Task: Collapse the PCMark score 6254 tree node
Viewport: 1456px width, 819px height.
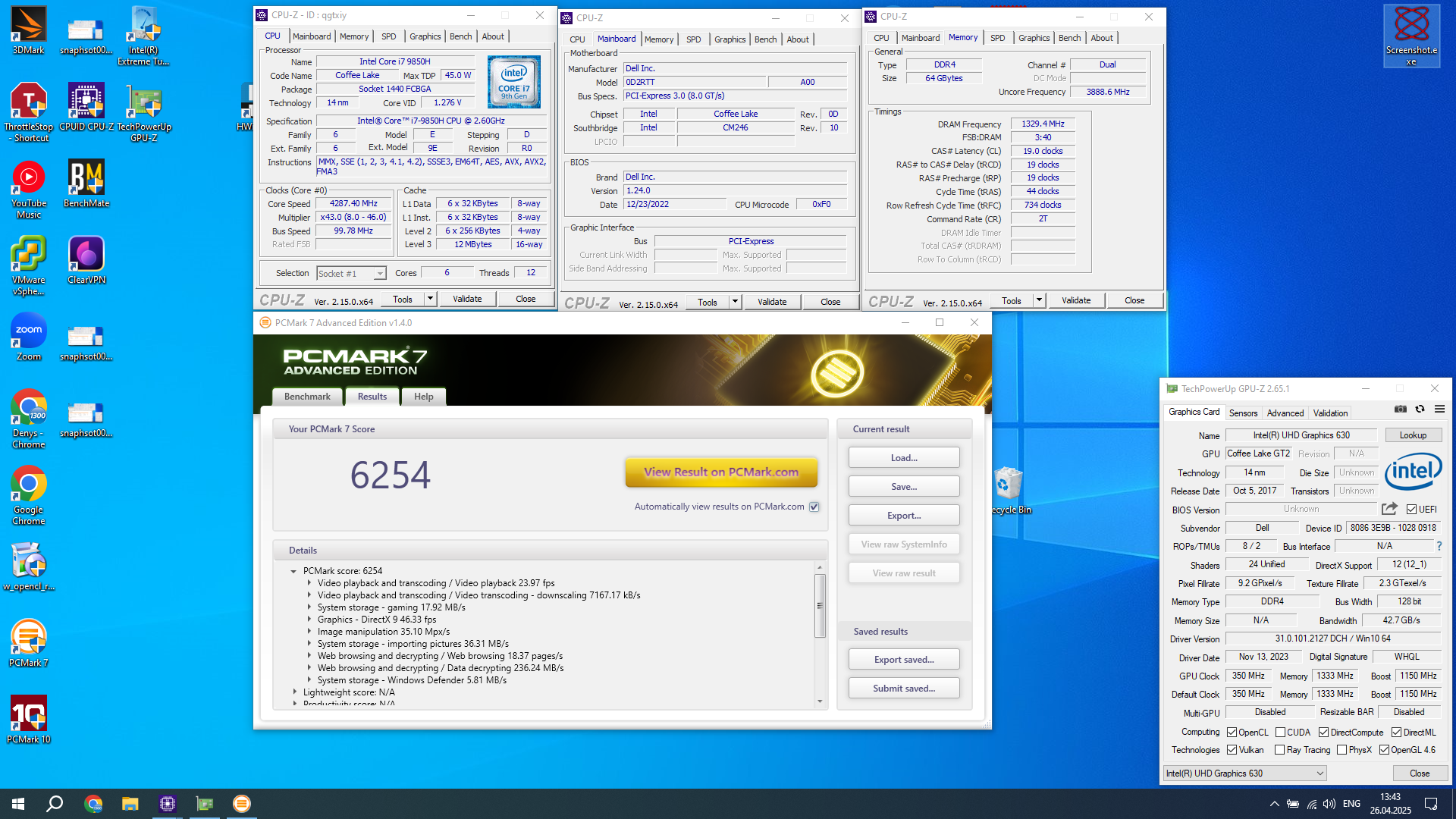Action: pyautogui.click(x=293, y=571)
